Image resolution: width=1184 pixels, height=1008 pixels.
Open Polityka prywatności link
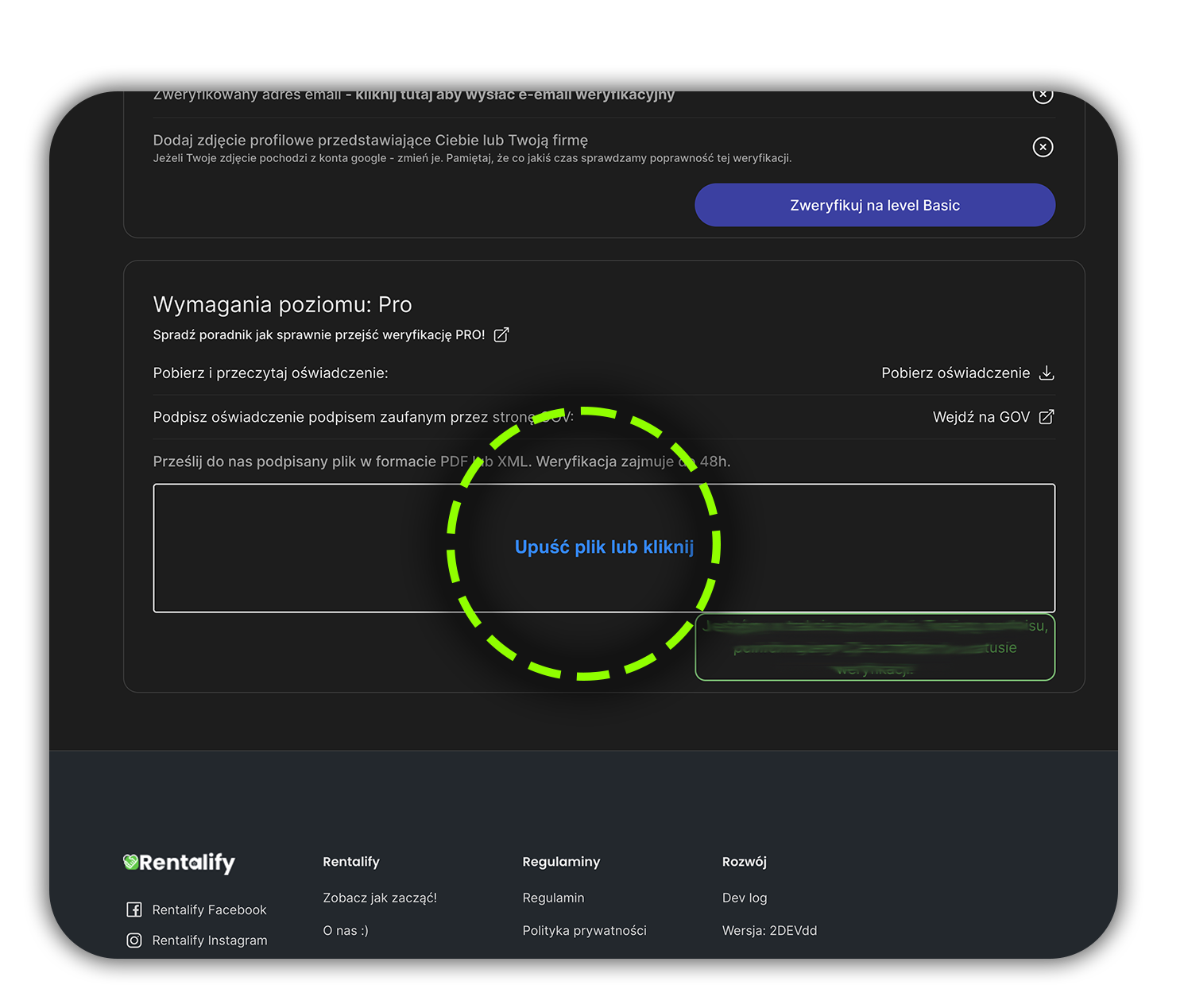tap(584, 930)
